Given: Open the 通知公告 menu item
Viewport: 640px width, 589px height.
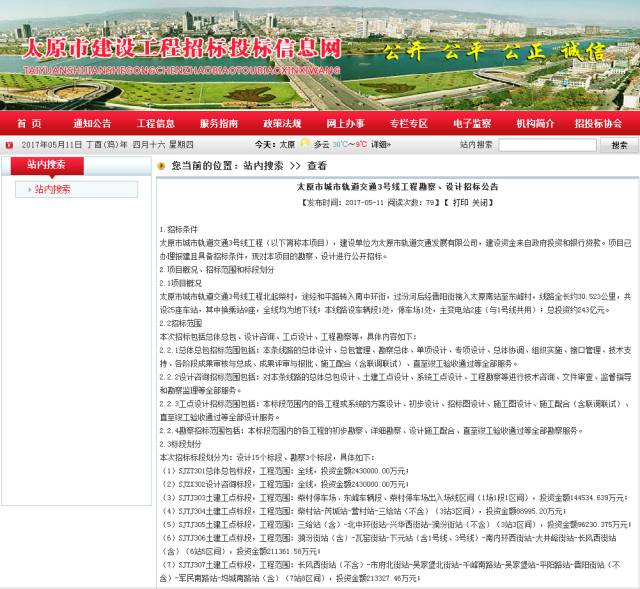Looking at the screenshot, I should [92, 123].
